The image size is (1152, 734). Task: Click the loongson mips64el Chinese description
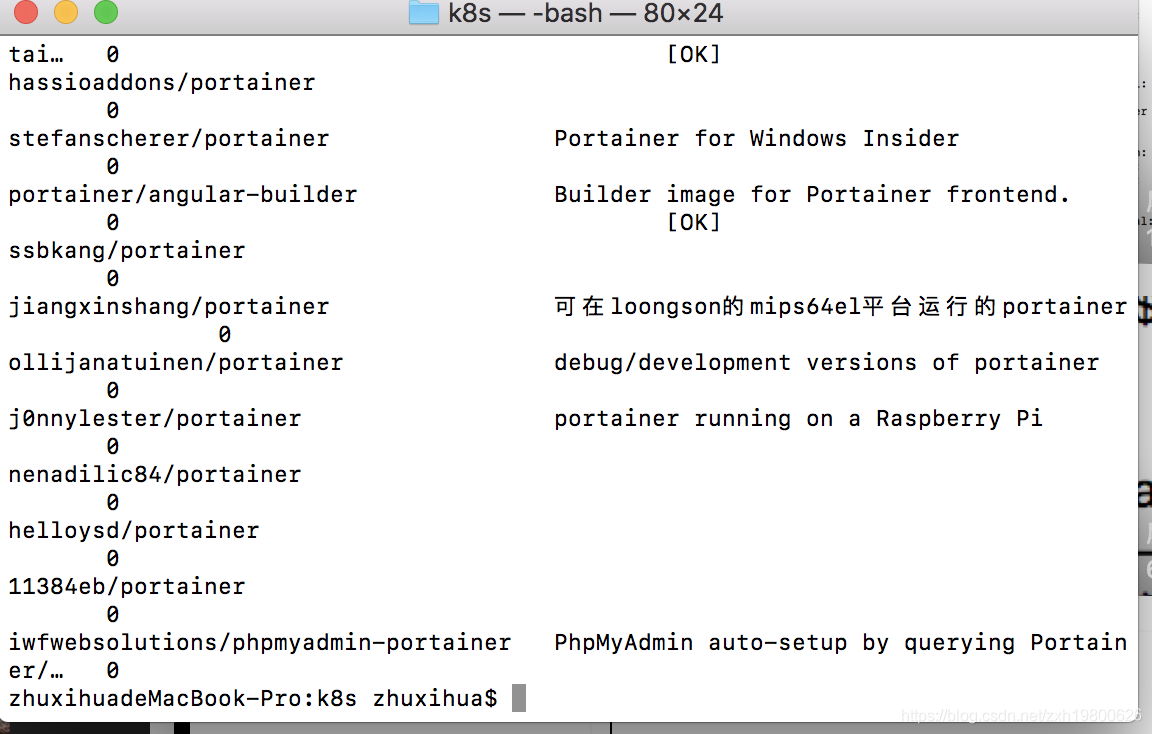point(840,306)
